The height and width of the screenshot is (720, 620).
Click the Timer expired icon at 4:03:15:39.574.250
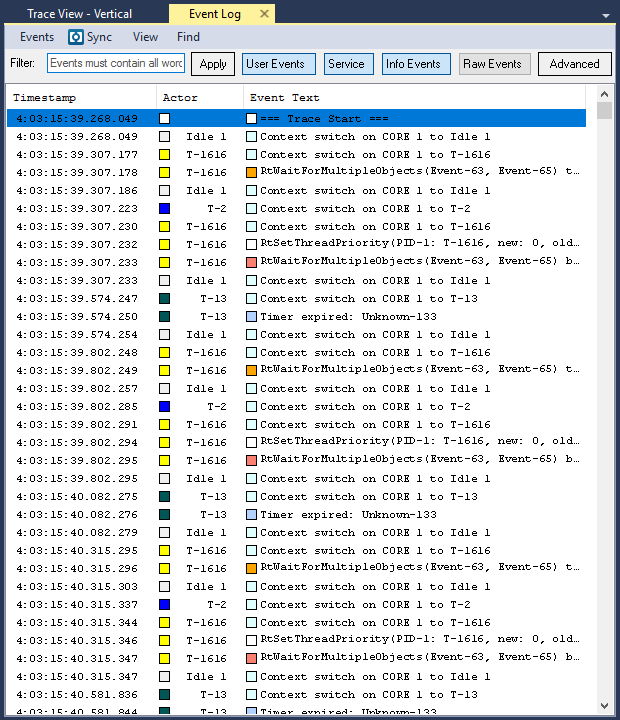coord(252,317)
